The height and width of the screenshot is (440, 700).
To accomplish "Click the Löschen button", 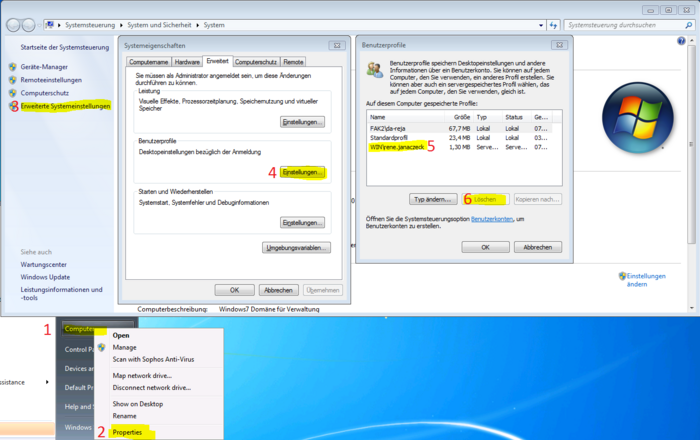I will [485, 199].
